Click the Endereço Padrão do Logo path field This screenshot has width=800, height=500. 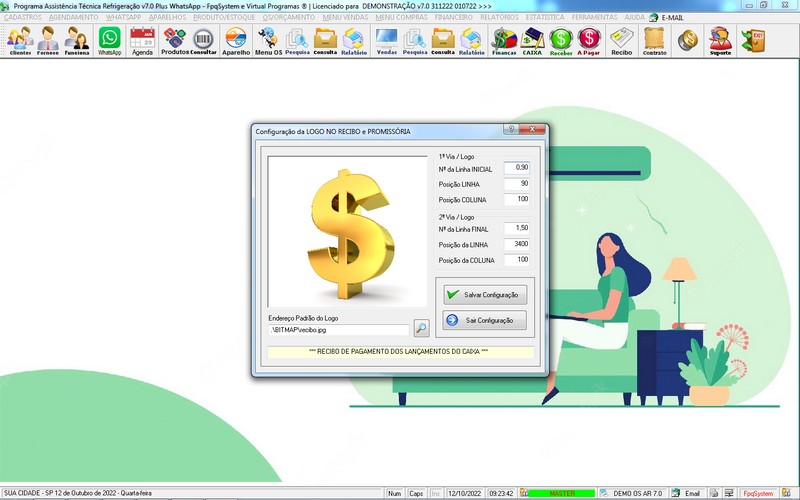[x=338, y=329]
